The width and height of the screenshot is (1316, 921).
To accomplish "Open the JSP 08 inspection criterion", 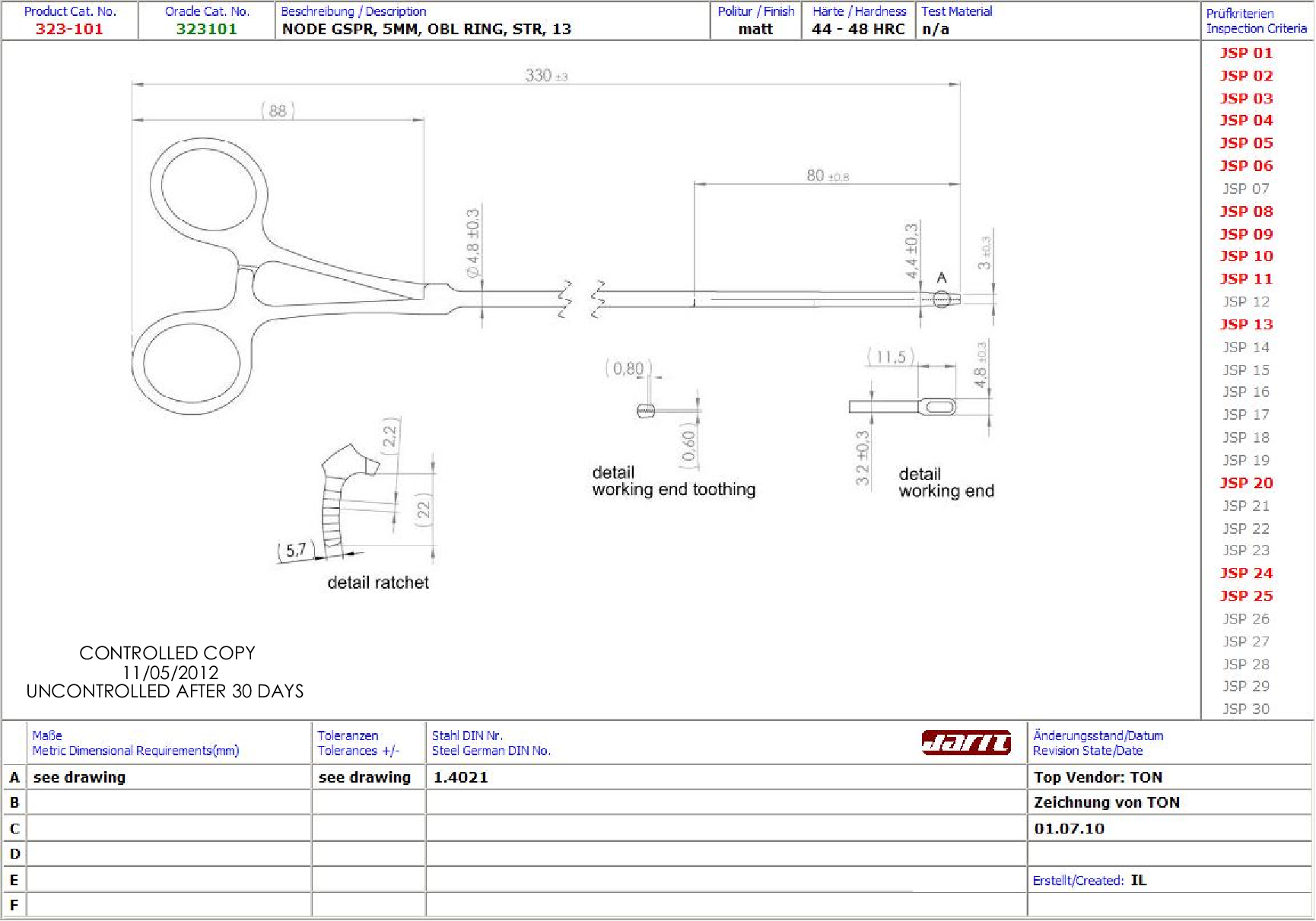I will [1246, 211].
